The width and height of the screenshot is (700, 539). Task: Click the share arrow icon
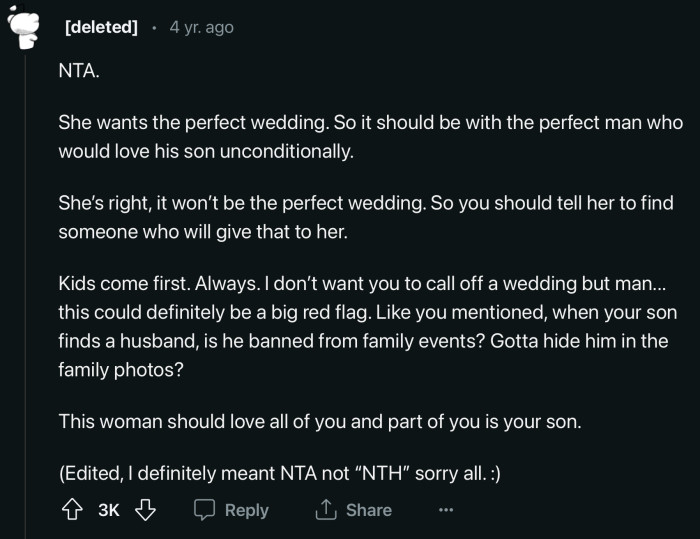(x=327, y=510)
